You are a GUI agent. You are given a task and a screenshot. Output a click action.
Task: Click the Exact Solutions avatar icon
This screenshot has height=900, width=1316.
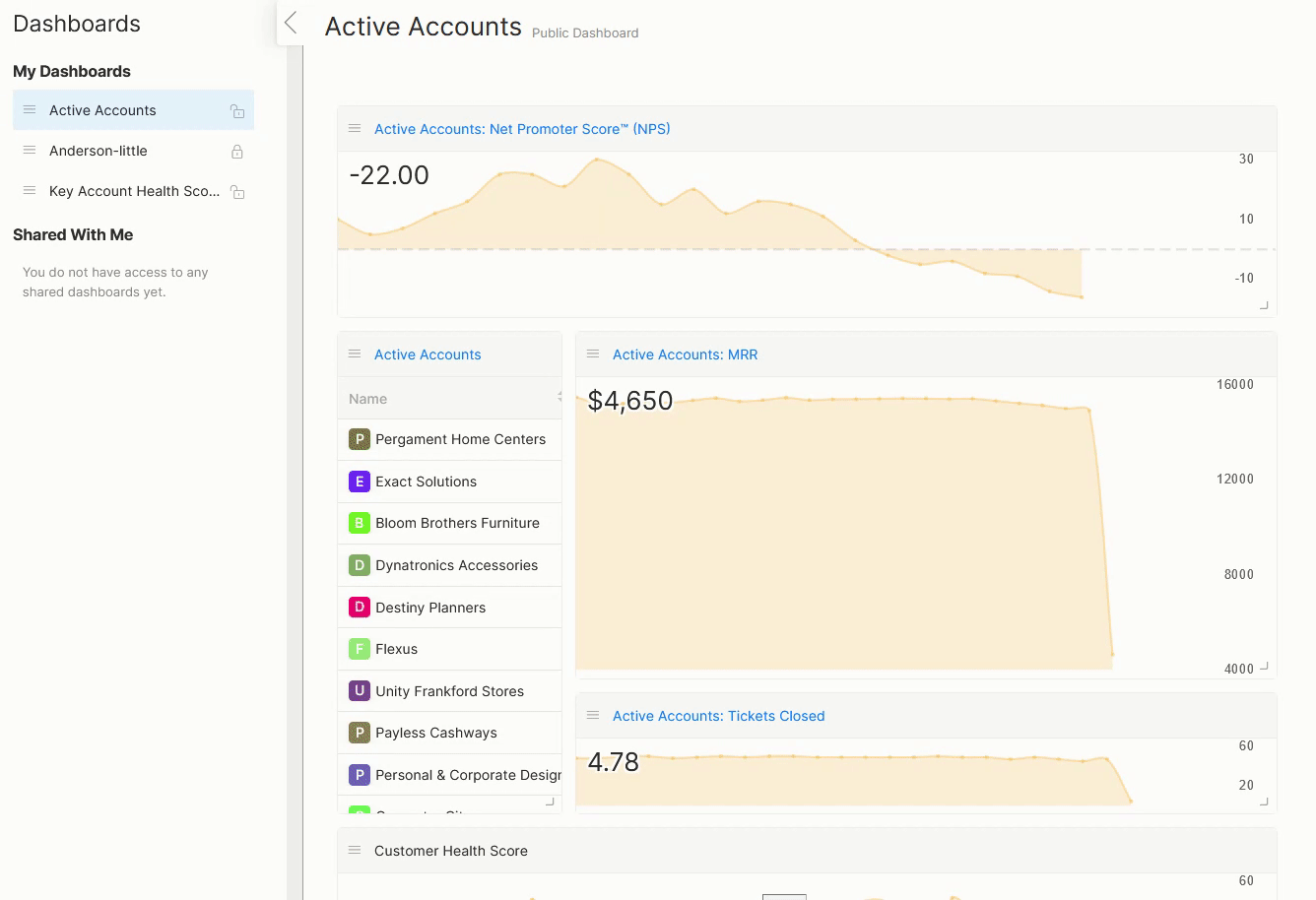tap(360, 482)
